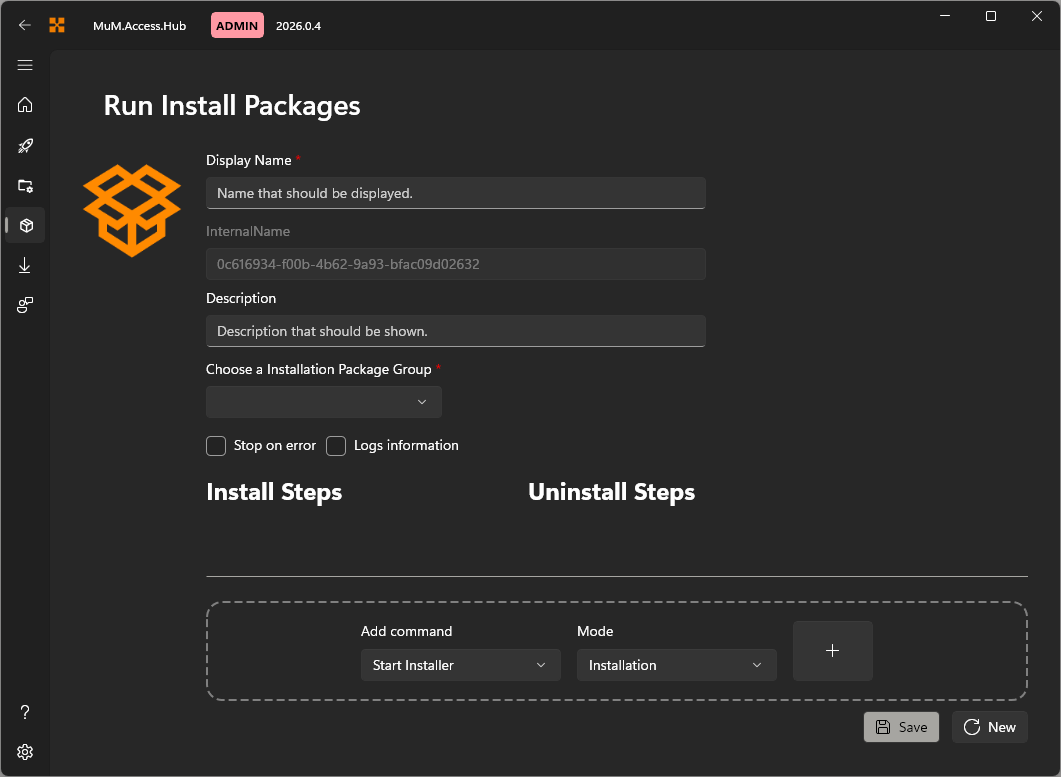
Task: Open the Add command dropdown showing Start Installer
Action: pos(460,665)
